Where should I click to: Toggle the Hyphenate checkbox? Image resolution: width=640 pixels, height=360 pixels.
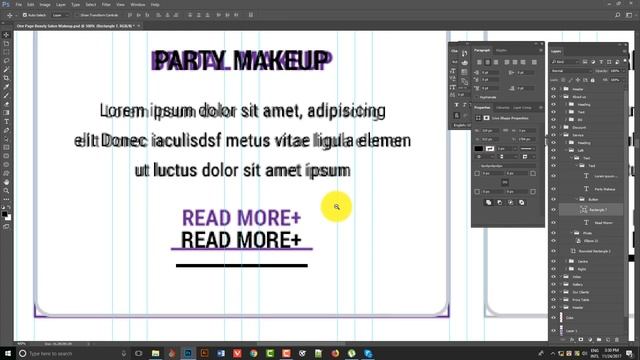tap(477, 97)
